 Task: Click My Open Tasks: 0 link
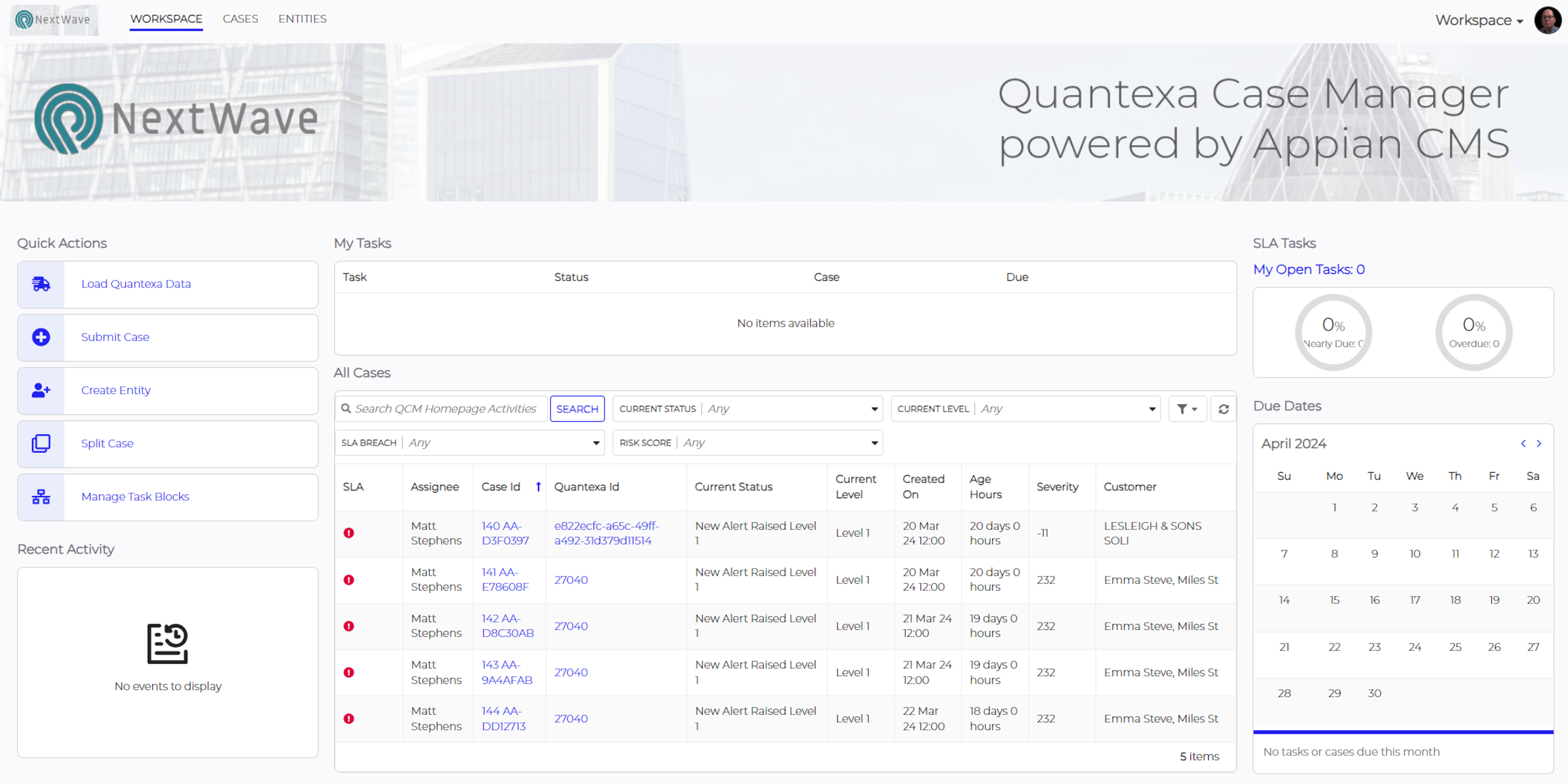1309,269
